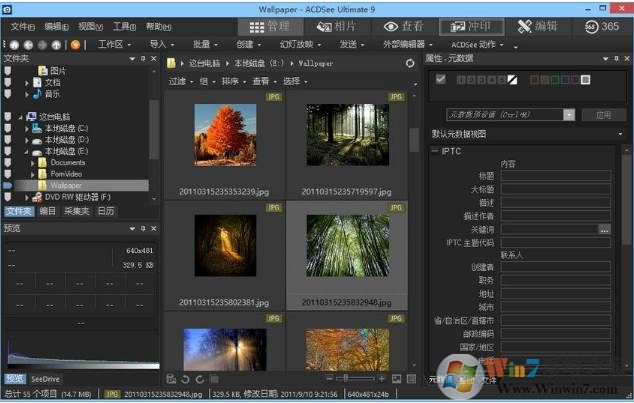Click the keyword browse button (...)
The height and width of the screenshot is (403, 634).
(604, 230)
